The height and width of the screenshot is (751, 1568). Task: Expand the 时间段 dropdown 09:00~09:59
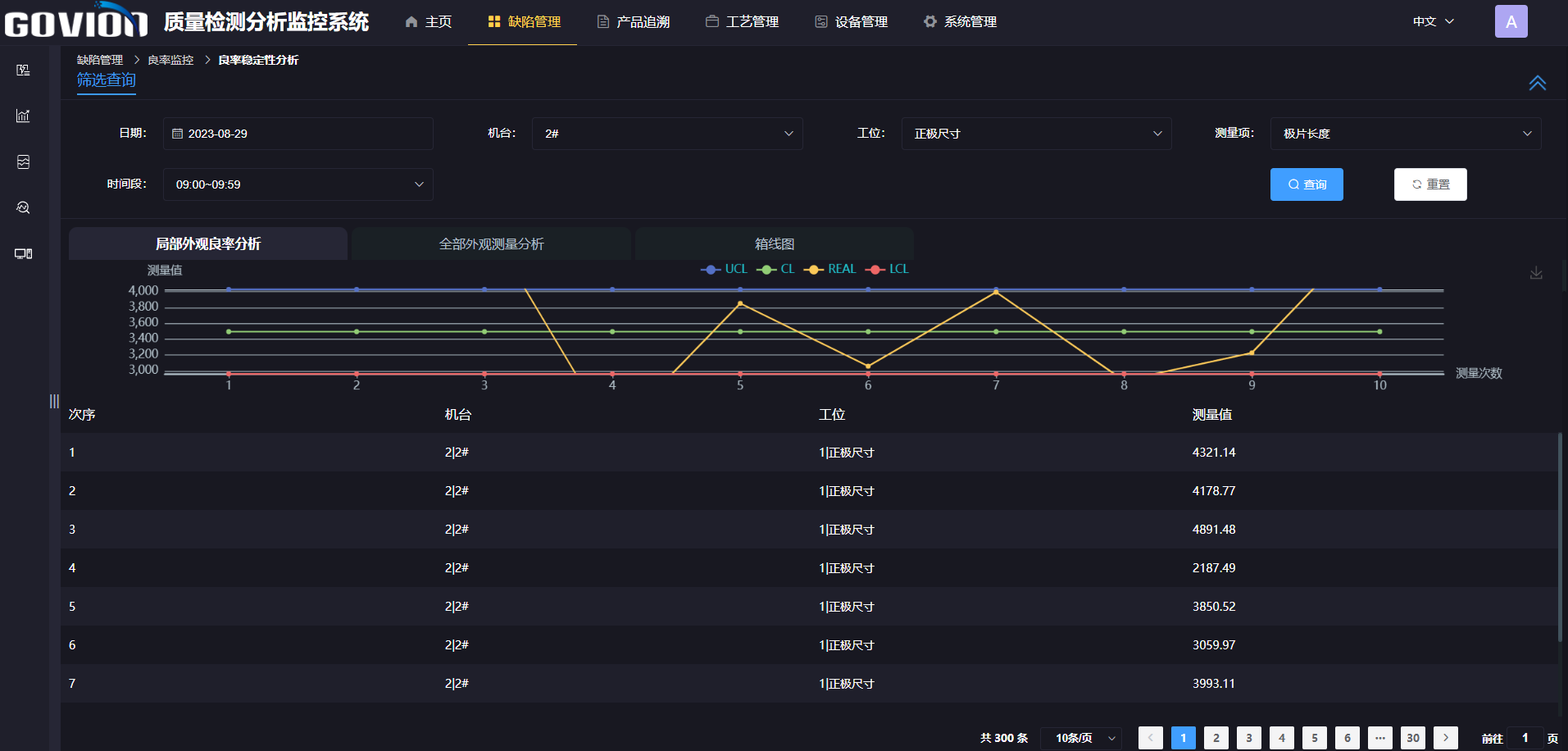pos(298,184)
